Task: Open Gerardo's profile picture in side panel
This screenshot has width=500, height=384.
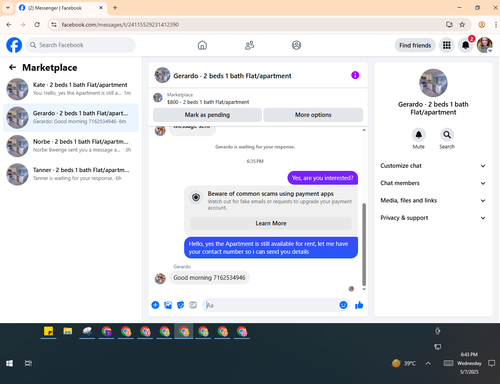Action: click(x=433, y=83)
